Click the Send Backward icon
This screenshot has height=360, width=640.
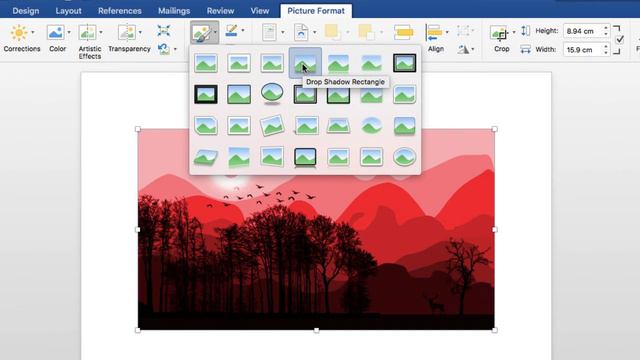coord(366,32)
